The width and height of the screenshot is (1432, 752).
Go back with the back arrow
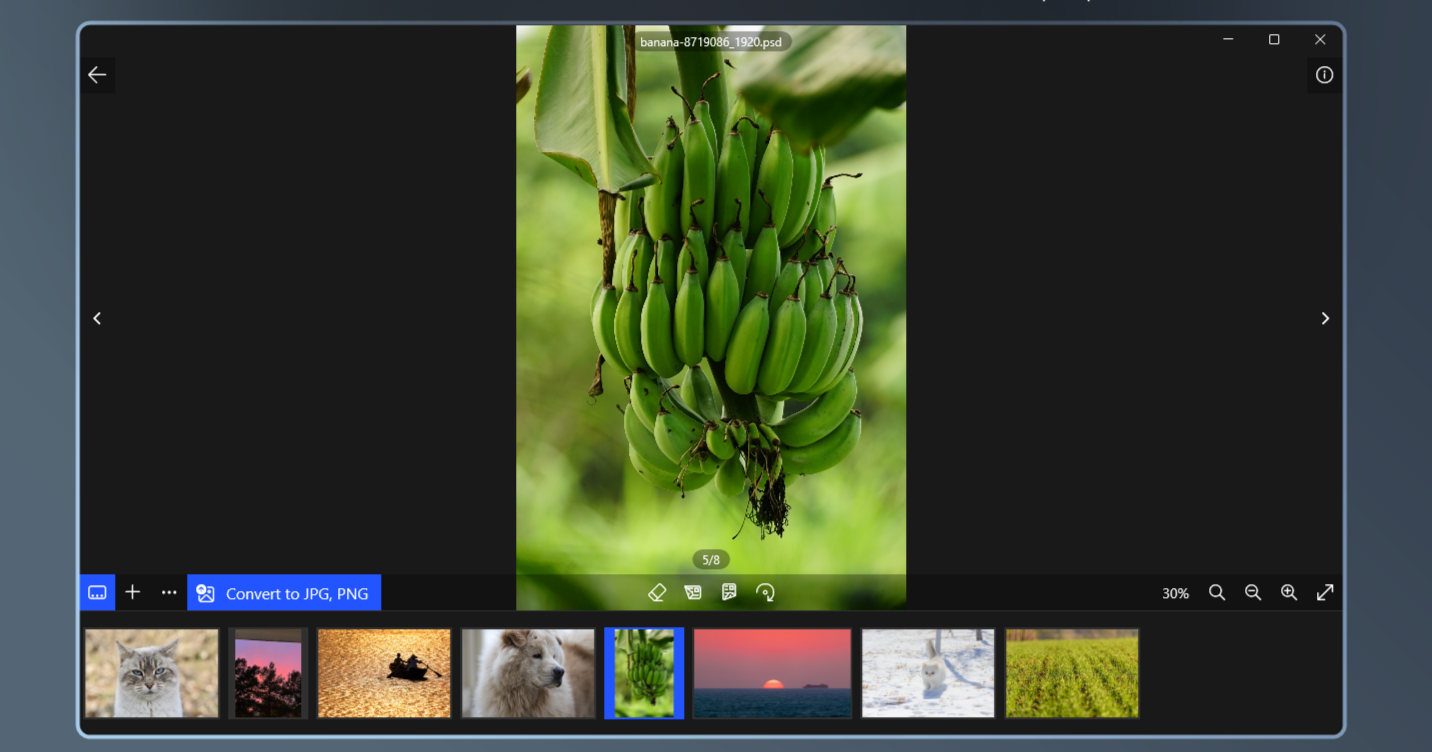click(97, 74)
